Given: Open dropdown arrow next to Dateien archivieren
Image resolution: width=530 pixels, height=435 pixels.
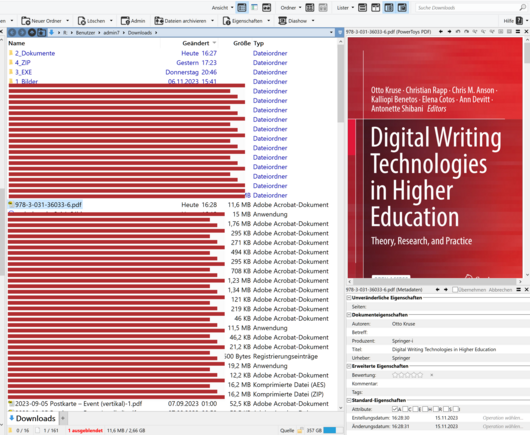Looking at the screenshot, I should coord(213,21).
